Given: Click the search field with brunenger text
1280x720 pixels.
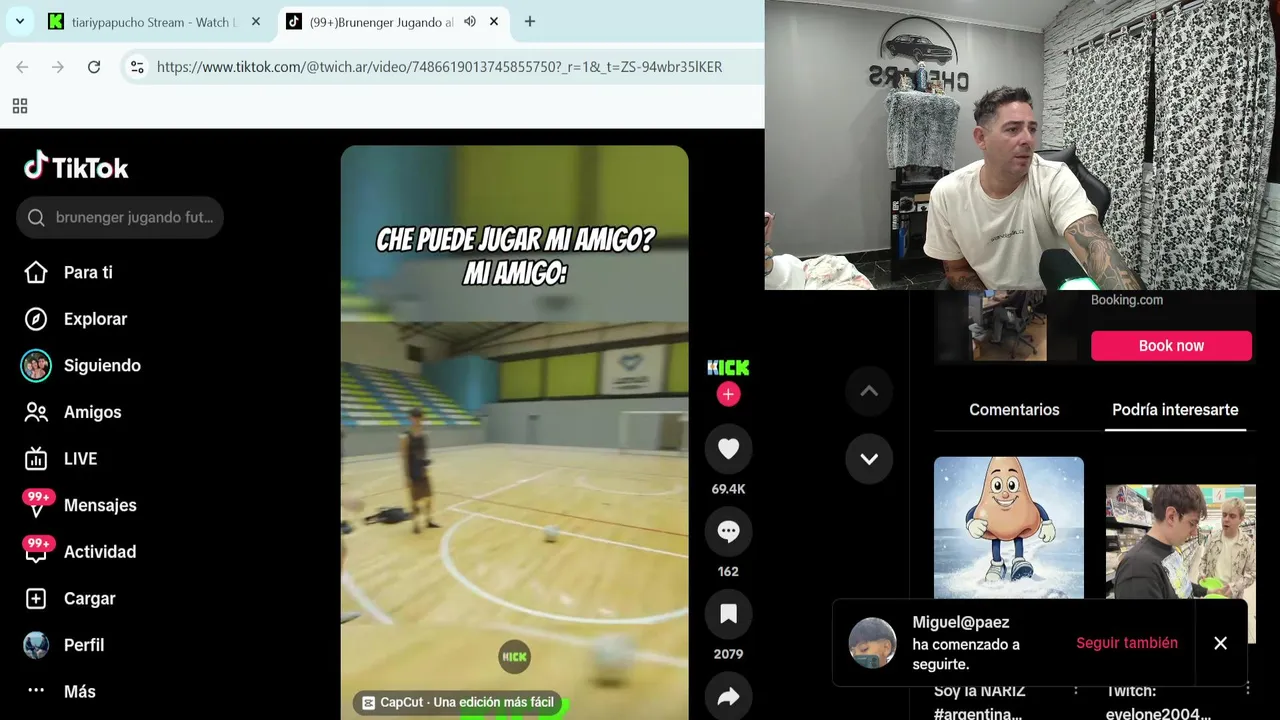Looking at the screenshot, I should tap(120, 217).
